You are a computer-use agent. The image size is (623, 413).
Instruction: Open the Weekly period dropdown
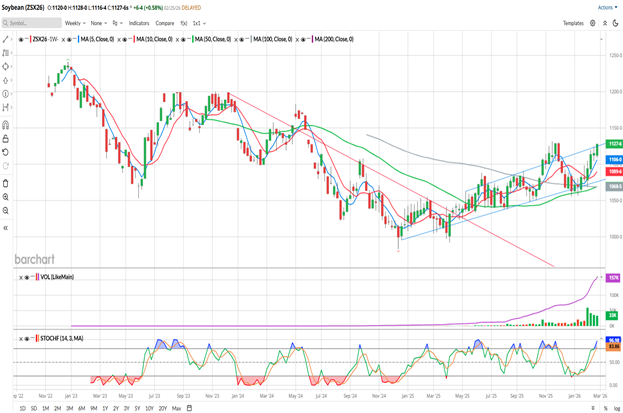[x=75, y=23]
